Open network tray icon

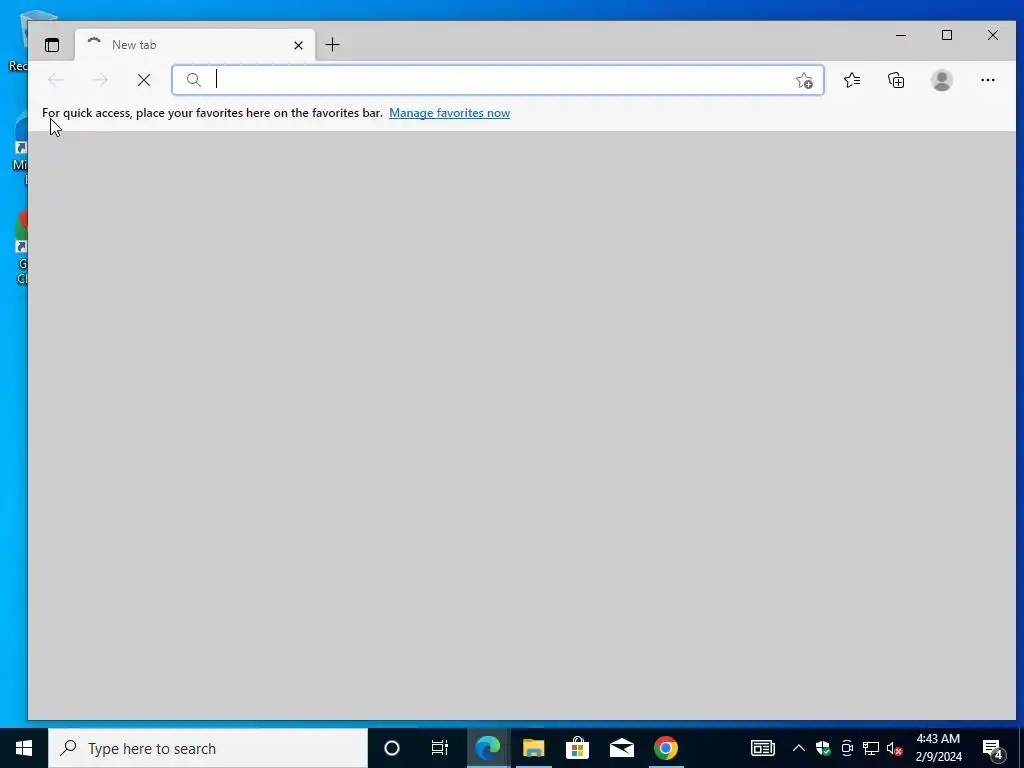[x=871, y=748]
